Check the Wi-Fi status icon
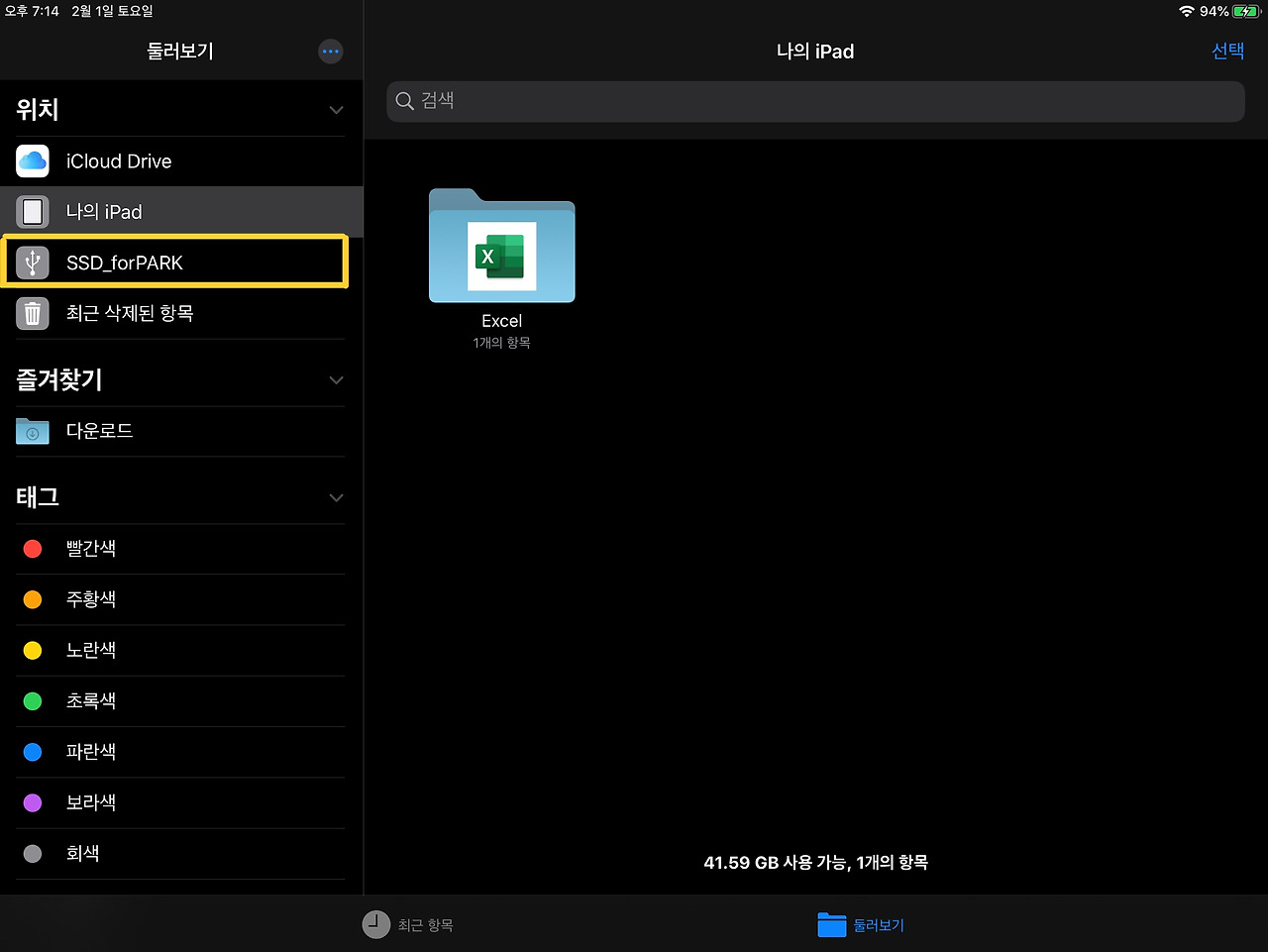The image size is (1268, 952). pyautogui.click(x=1186, y=11)
